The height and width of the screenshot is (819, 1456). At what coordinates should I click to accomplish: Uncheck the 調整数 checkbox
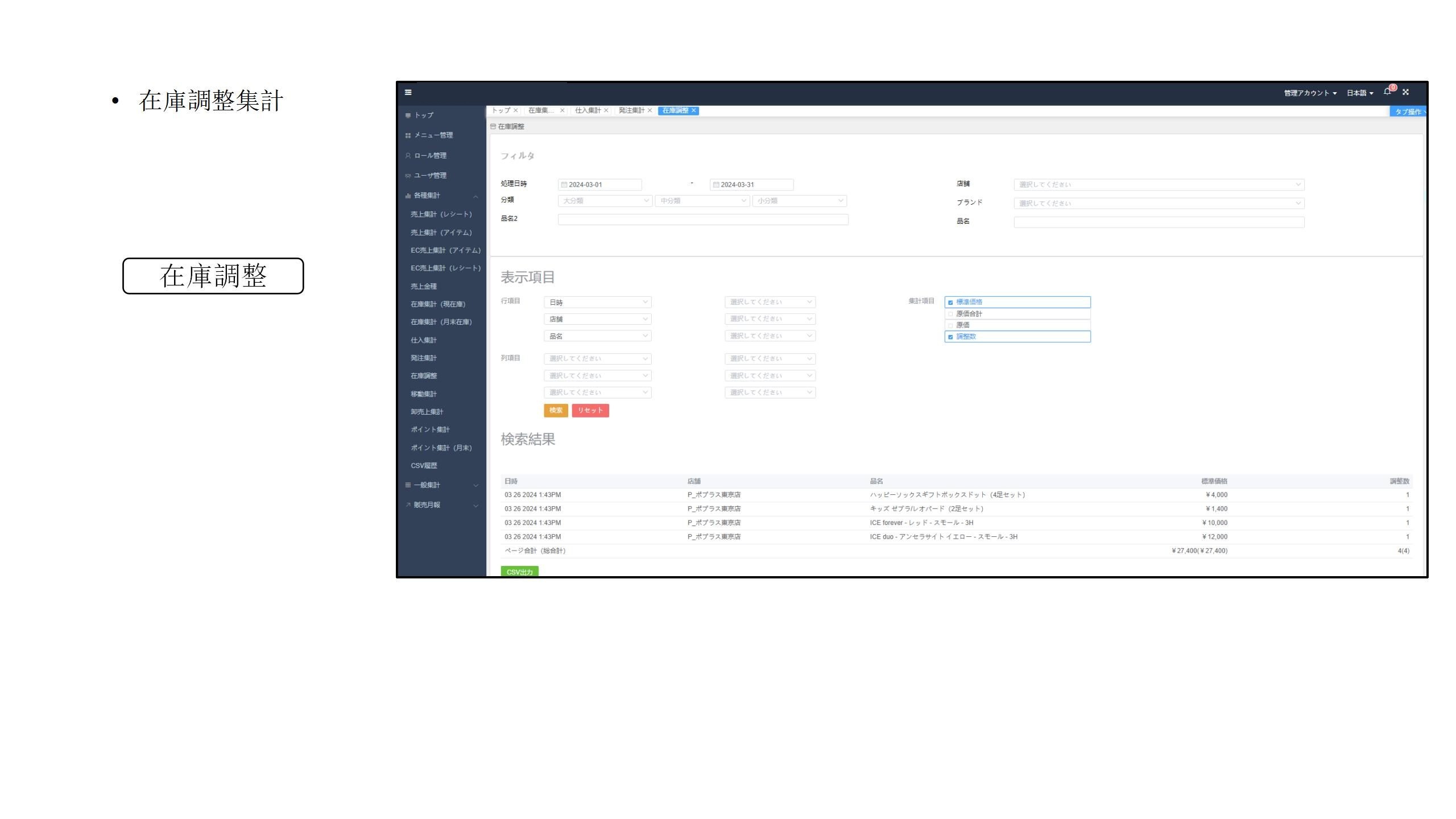[950, 337]
